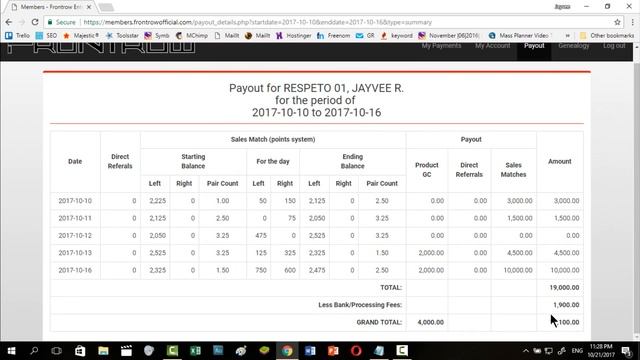
Task: Open a new tab button
Action: 106,7
